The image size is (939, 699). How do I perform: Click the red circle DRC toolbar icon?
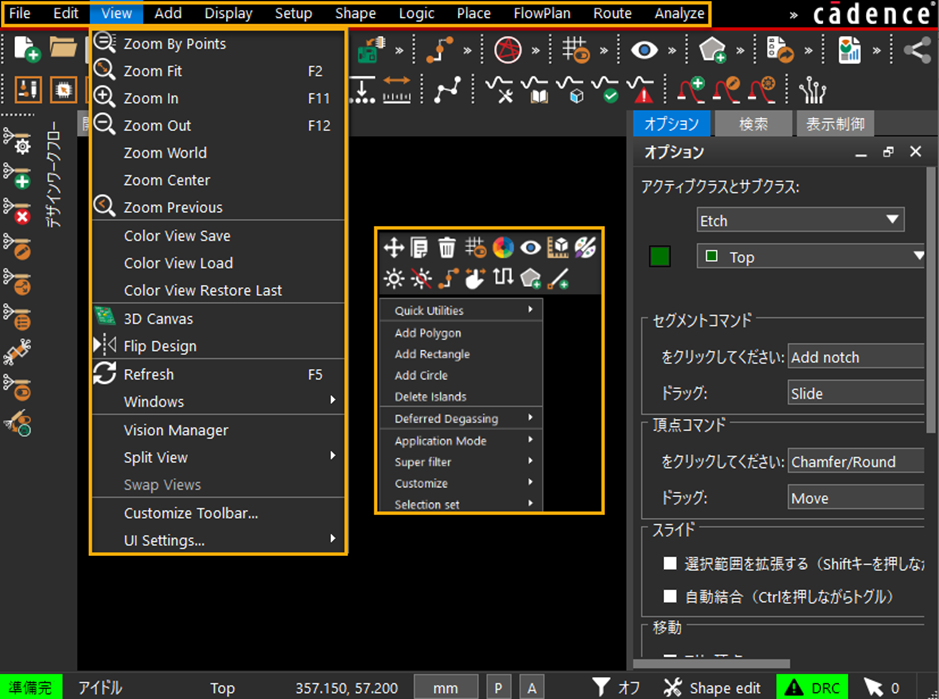[508, 50]
